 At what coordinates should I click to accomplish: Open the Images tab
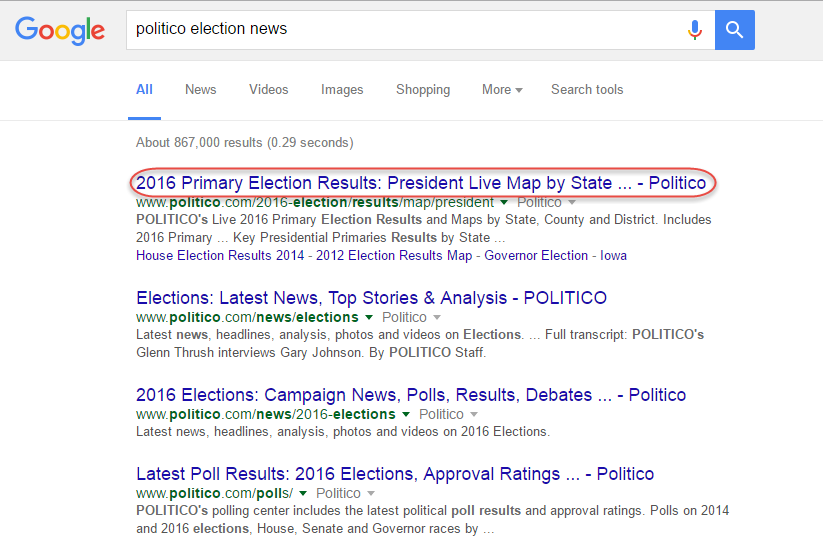pos(342,90)
